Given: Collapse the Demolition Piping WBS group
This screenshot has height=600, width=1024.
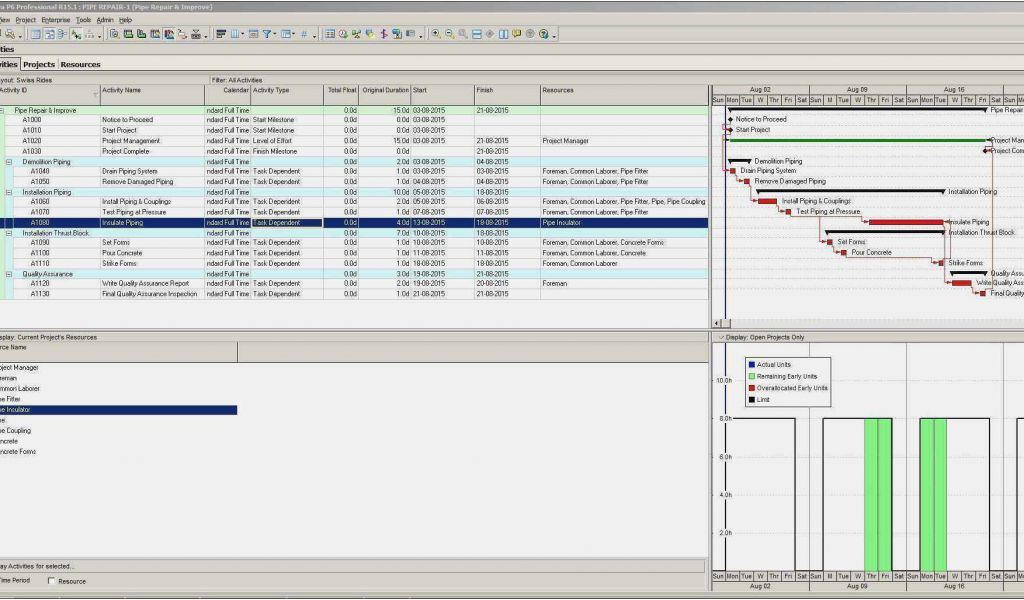Looking at the screenshot, I should (x=9, y=161).
